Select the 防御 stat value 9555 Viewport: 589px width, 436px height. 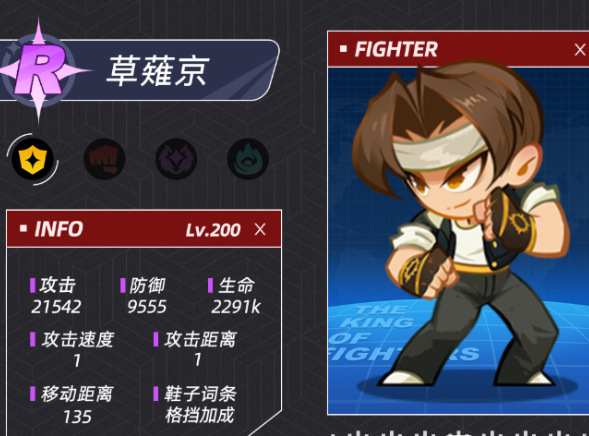point(147,307)
